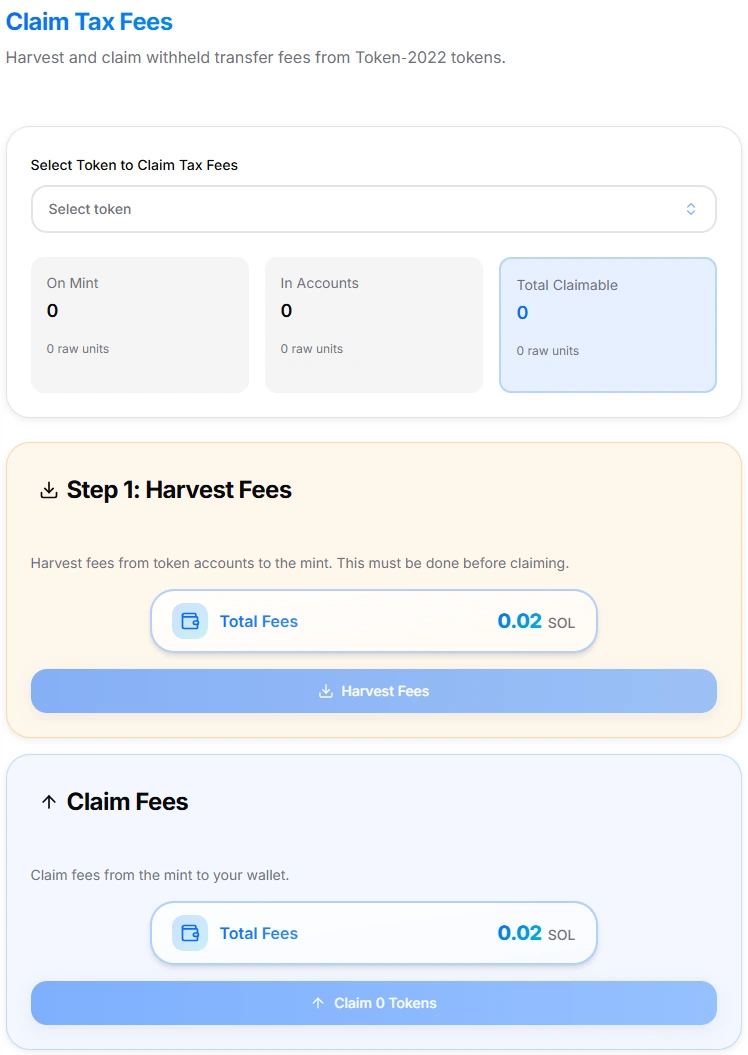Screen dimensions: 748x1055
Task: Select the In Accounts card
Action: [x=373, y=324]
